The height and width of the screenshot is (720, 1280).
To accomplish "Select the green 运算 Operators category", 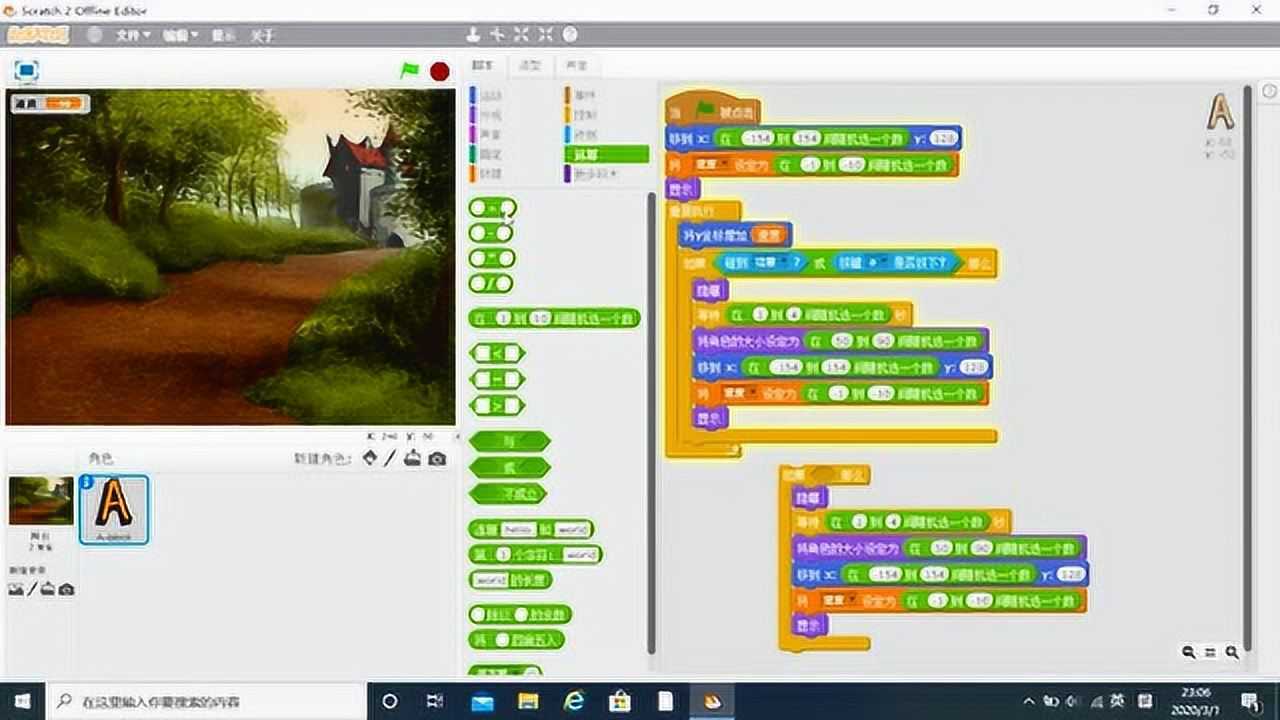I will pyautogui.click(x=606, y=154).
